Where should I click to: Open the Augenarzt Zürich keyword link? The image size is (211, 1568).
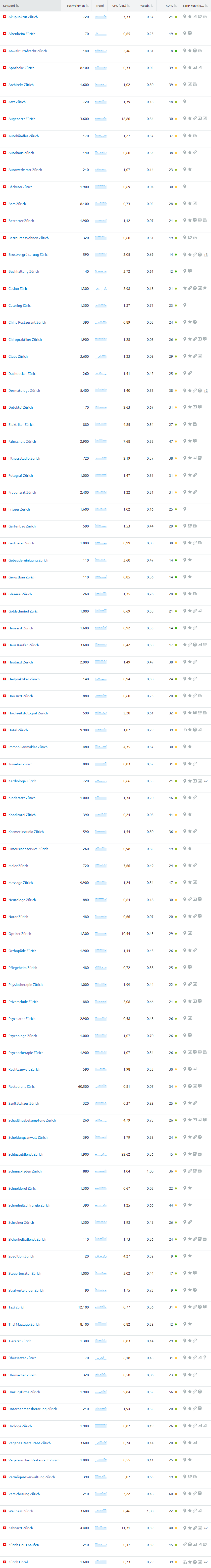coord(22,119)
